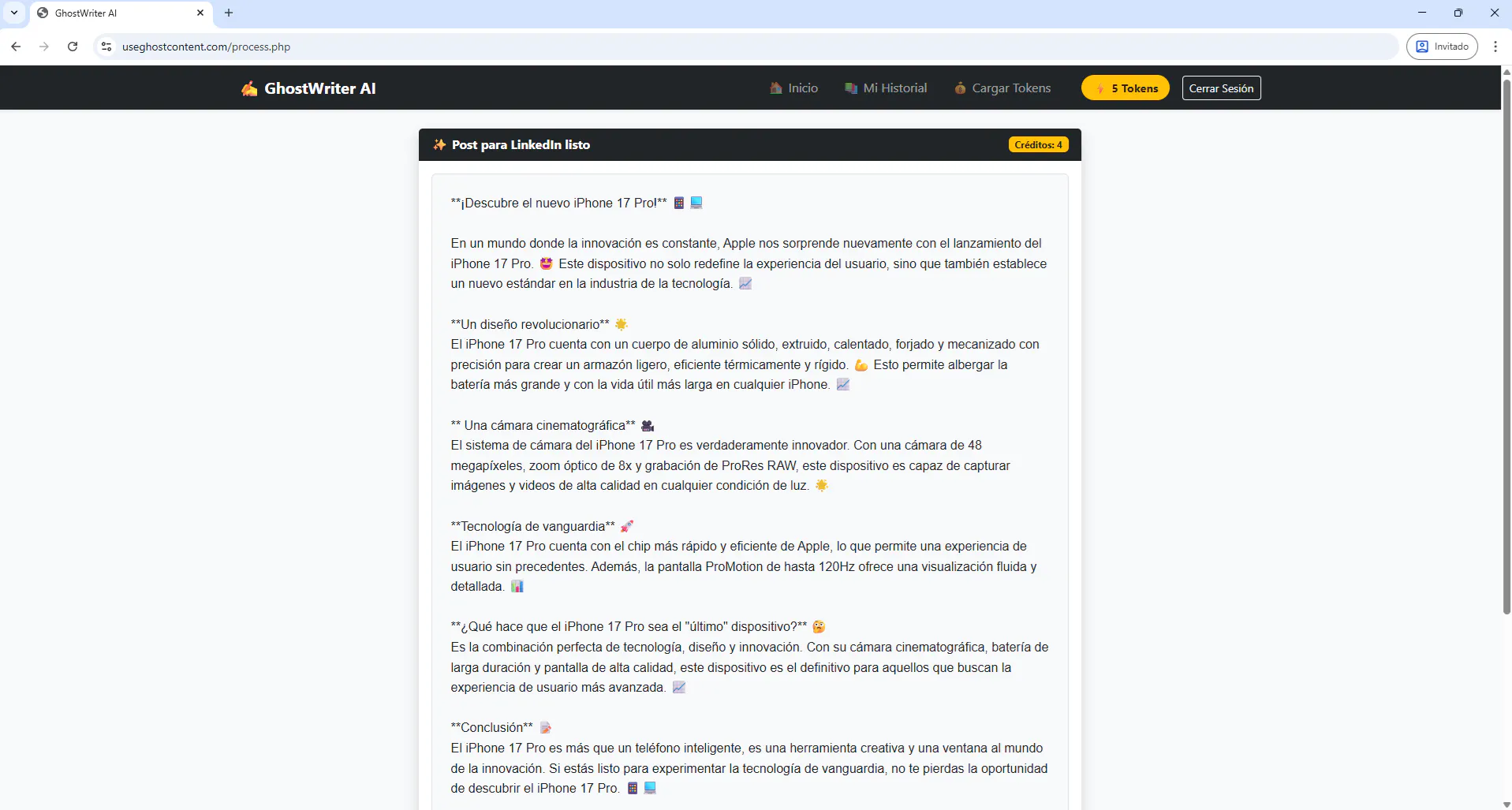Click the question heading about 'último' dispositivo

629,626
